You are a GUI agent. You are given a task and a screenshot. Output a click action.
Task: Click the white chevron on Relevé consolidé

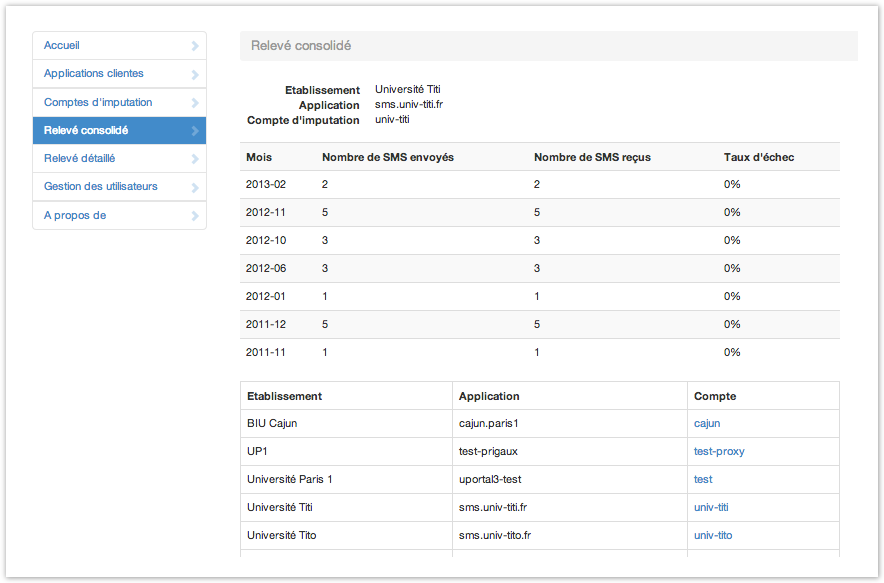click(x=195, y=131)
